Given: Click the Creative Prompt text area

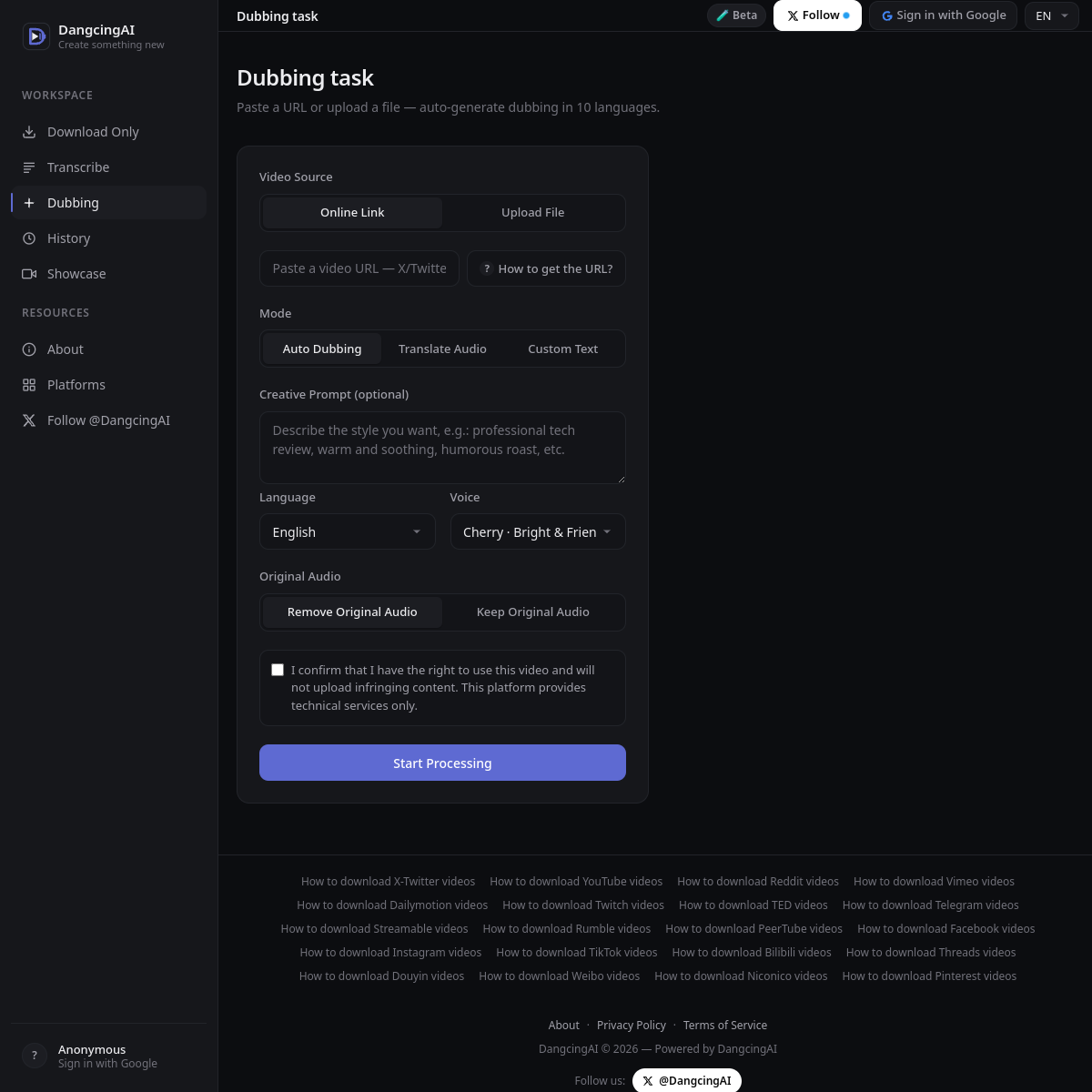Looking at the screenshot, I should (442, 448).
